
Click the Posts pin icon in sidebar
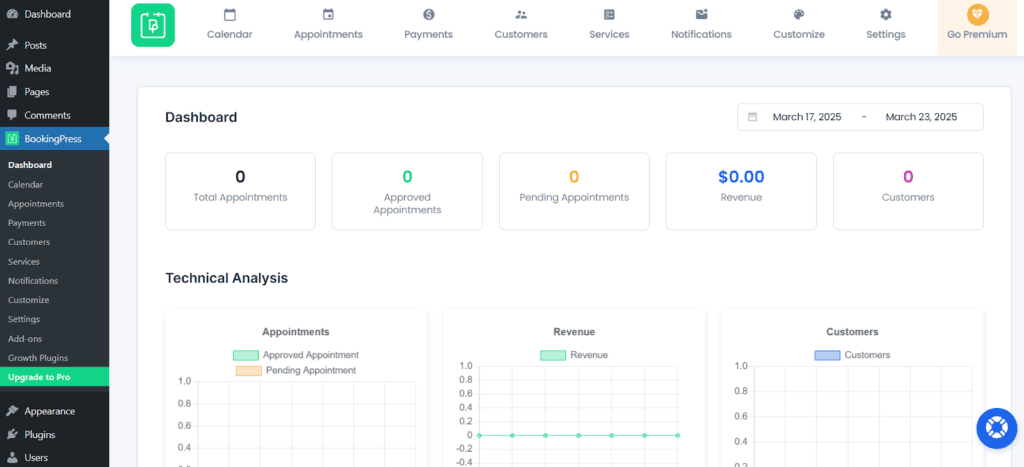point(12,45)
